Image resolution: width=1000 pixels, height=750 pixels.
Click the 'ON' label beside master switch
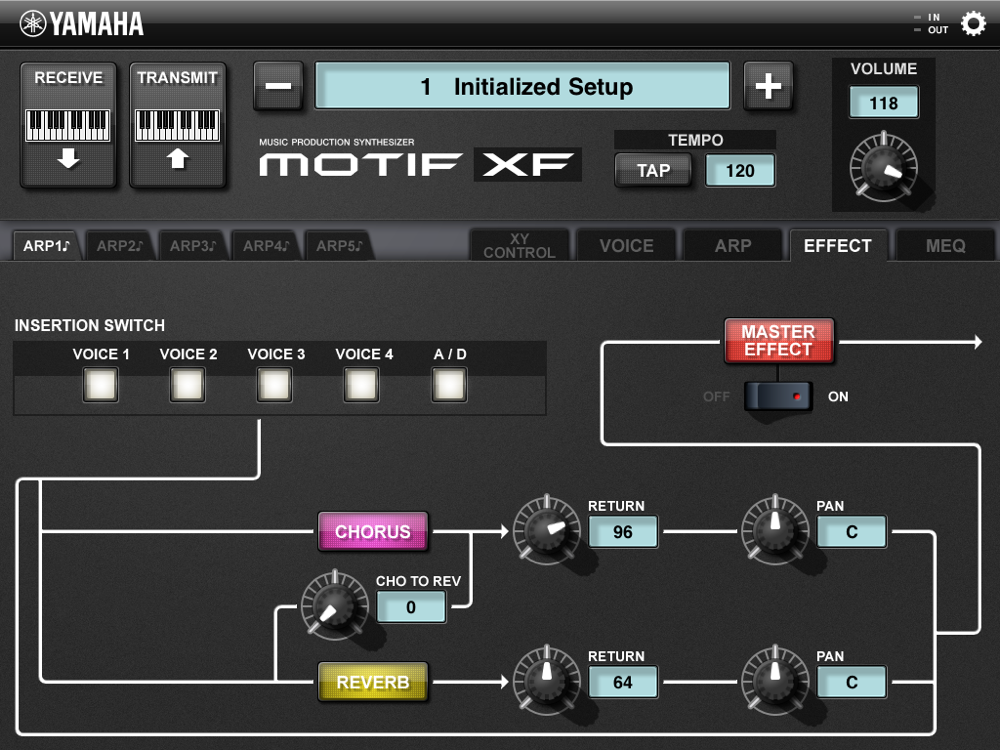tap(838, 397)
